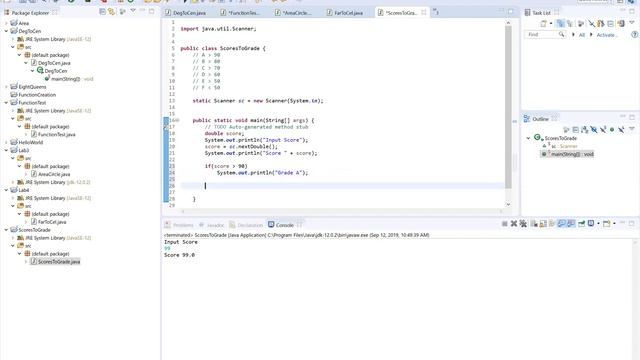This screenshot has width=640, height=360.
Task: Click the Task List help icon
Action: click(634, 35)
